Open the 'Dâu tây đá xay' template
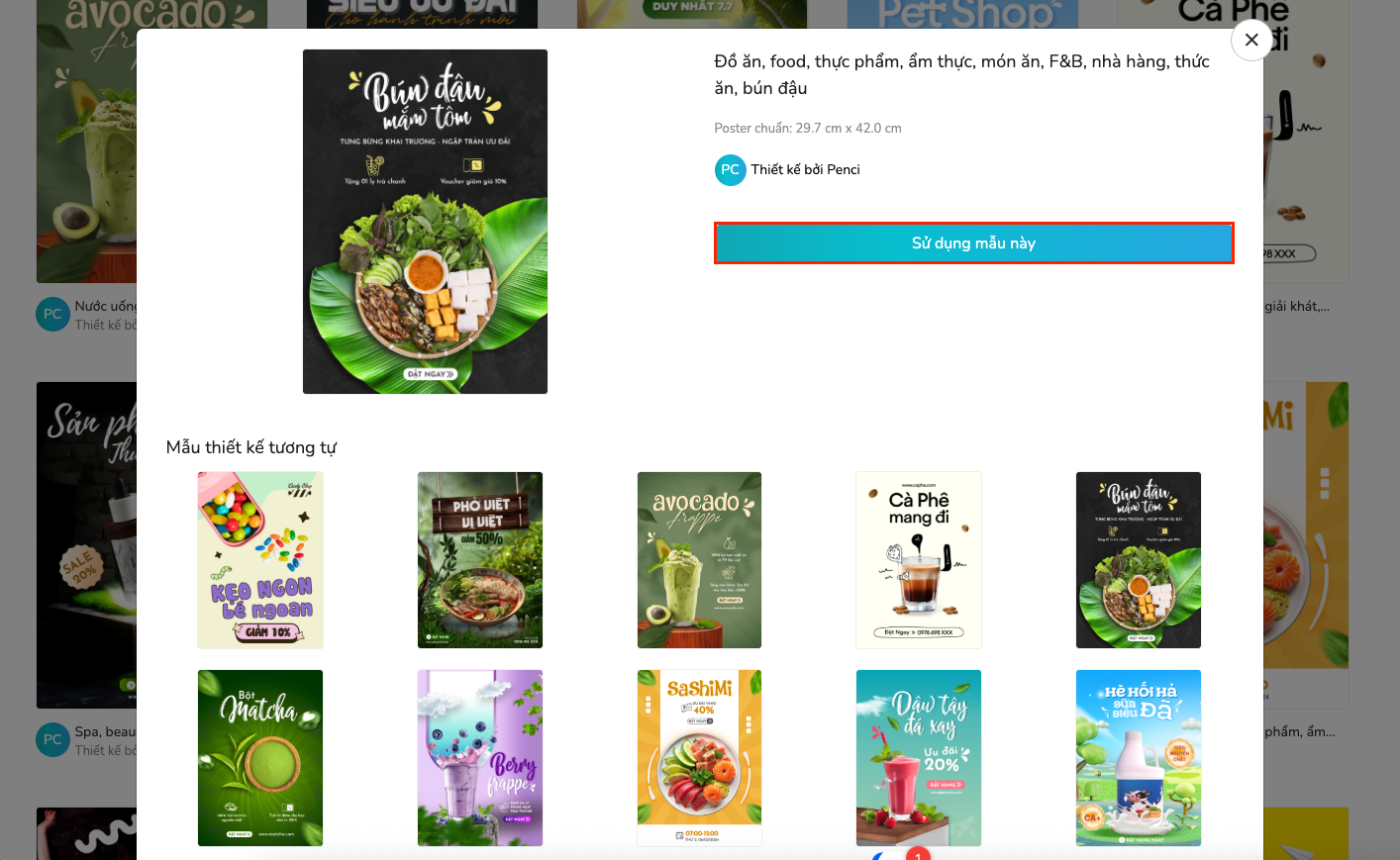Image resolution: width=1400 pixels, height=860 pixels. 919,758
